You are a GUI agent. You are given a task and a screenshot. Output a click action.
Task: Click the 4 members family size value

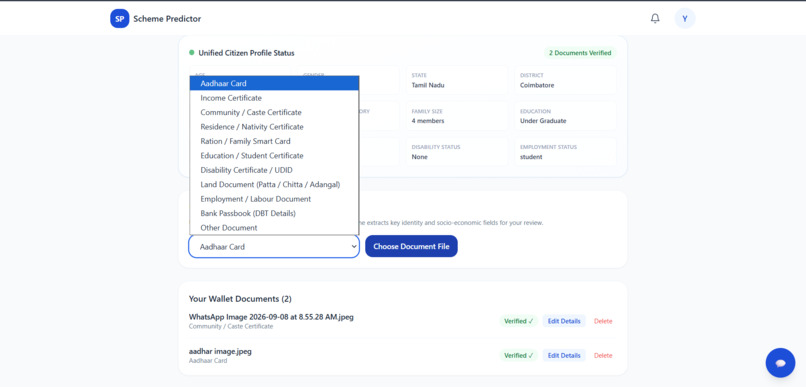tap(428, 121)
